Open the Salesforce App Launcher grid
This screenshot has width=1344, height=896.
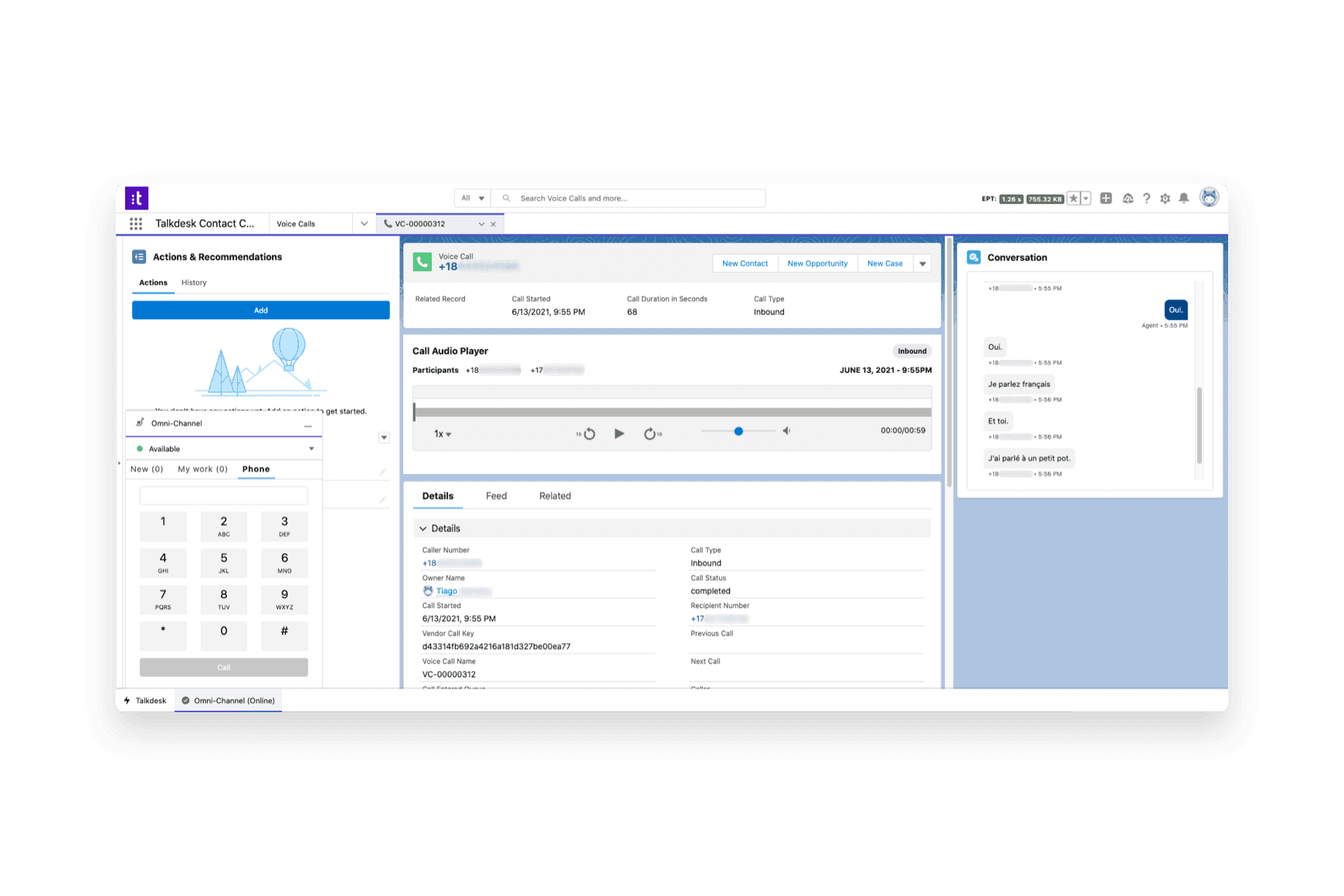click(136, 223)
